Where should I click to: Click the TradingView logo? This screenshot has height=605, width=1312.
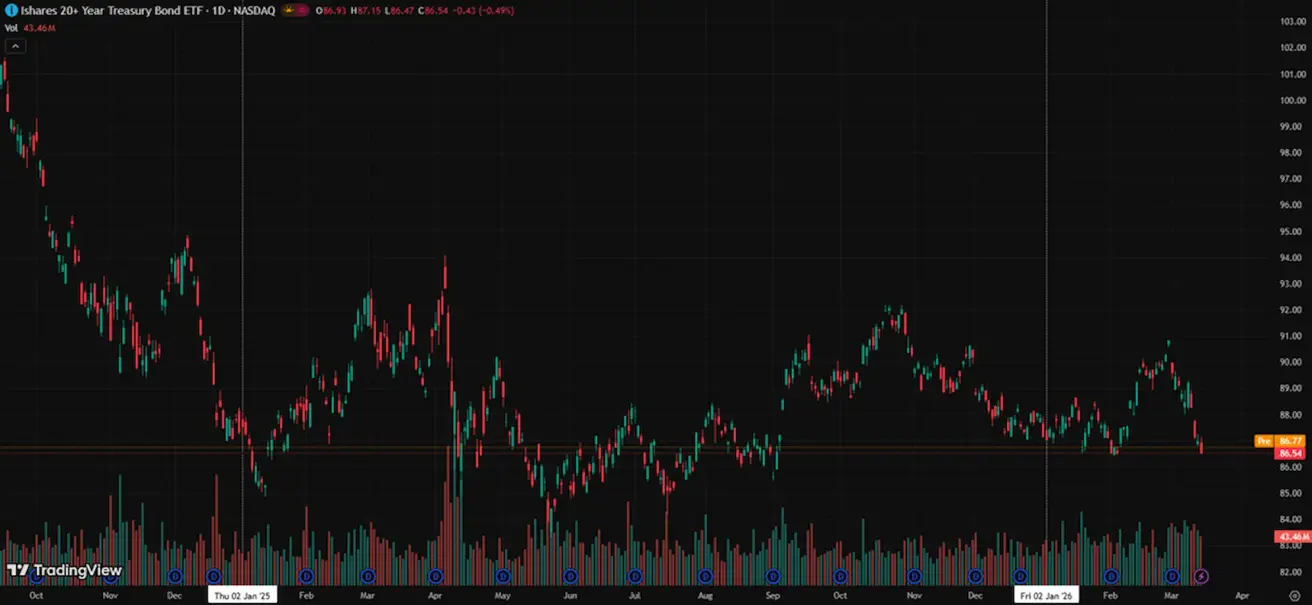pyautogui.click(x=65, y=571)
